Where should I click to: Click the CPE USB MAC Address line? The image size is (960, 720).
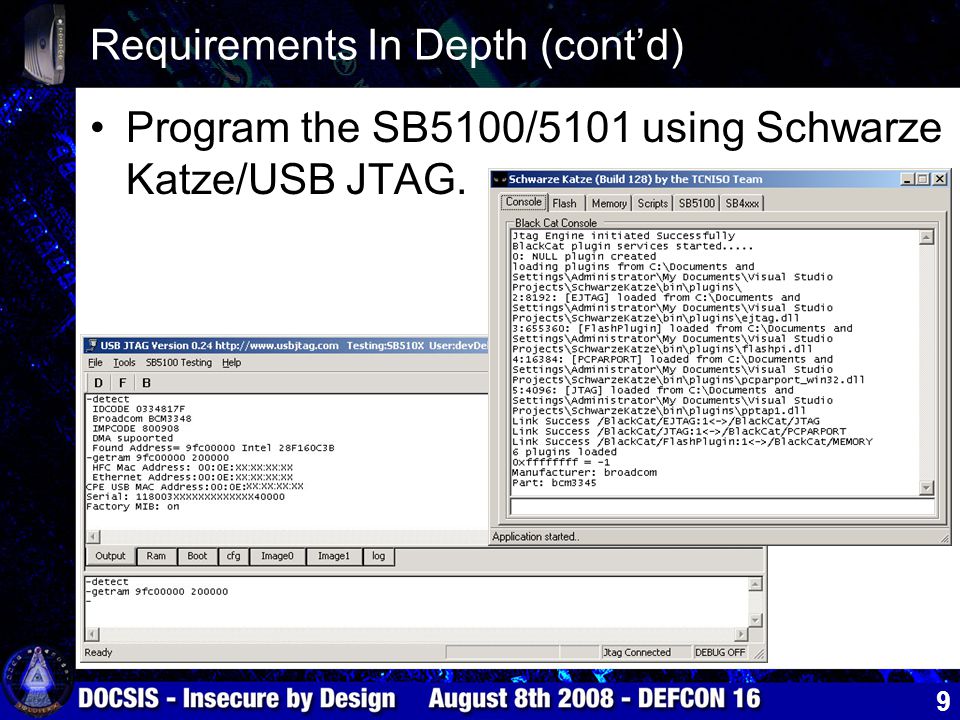[x=195, y=487]
